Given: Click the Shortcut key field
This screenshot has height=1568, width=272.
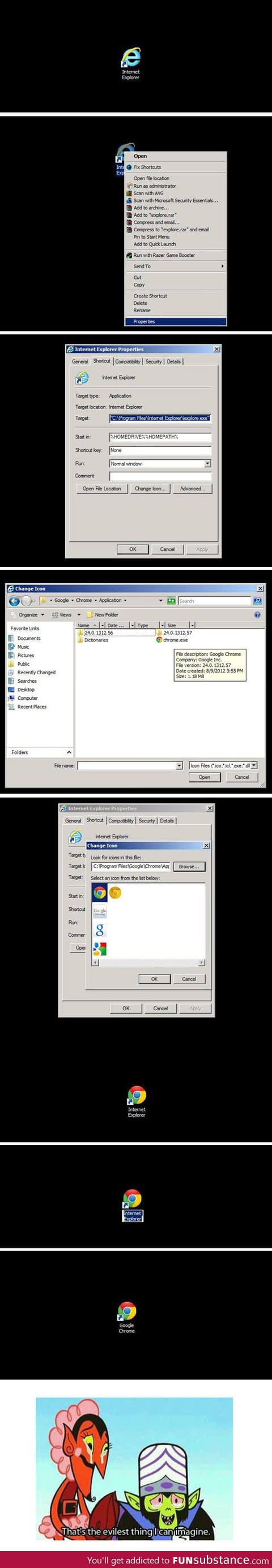Looking at the screenshot, I should (160, 450).
